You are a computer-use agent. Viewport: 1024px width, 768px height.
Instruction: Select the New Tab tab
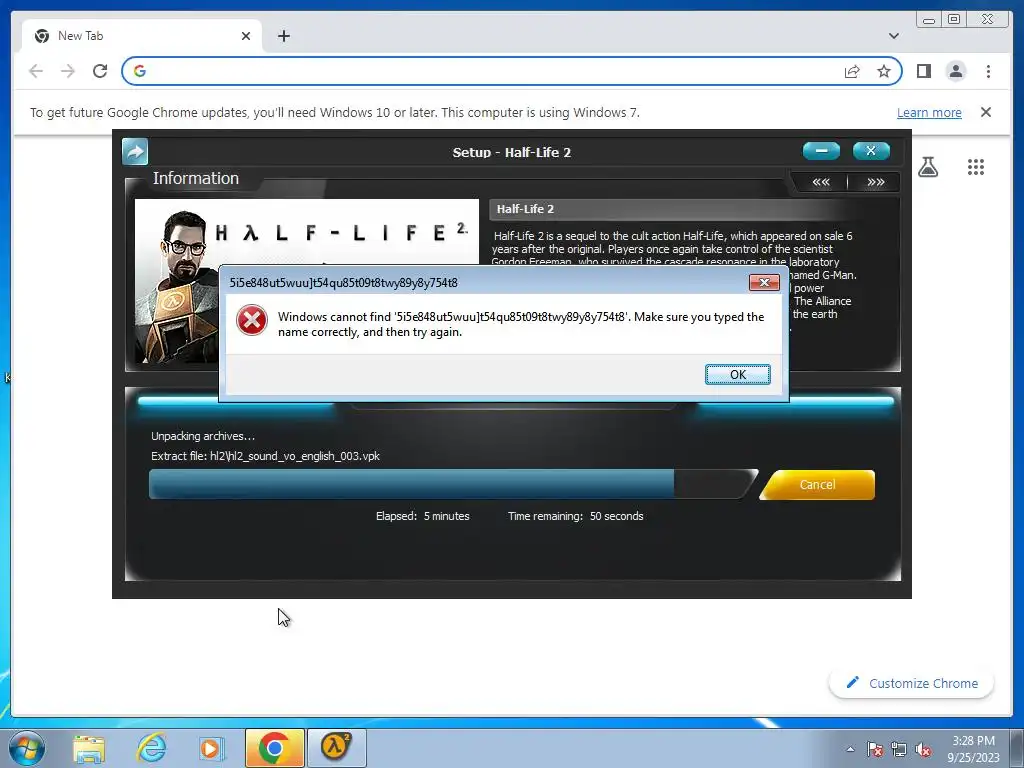click(142, 36)
